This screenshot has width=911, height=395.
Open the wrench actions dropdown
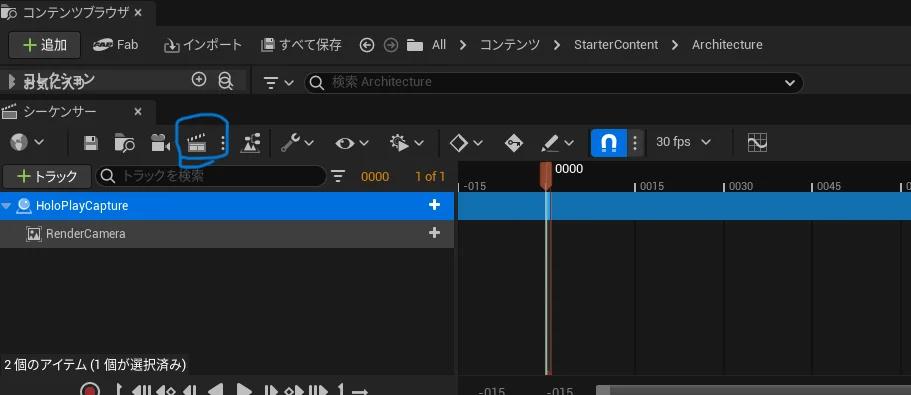[x=297, y=142]
